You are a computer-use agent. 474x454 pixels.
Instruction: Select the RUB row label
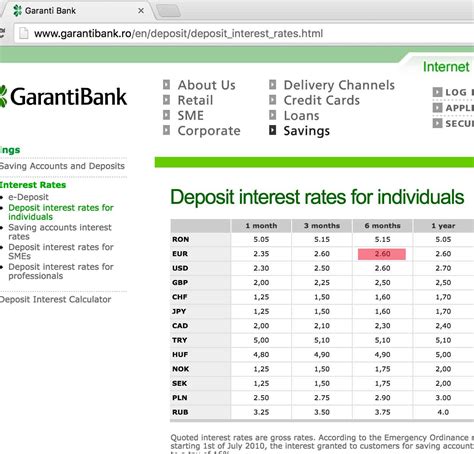[180, 412]
